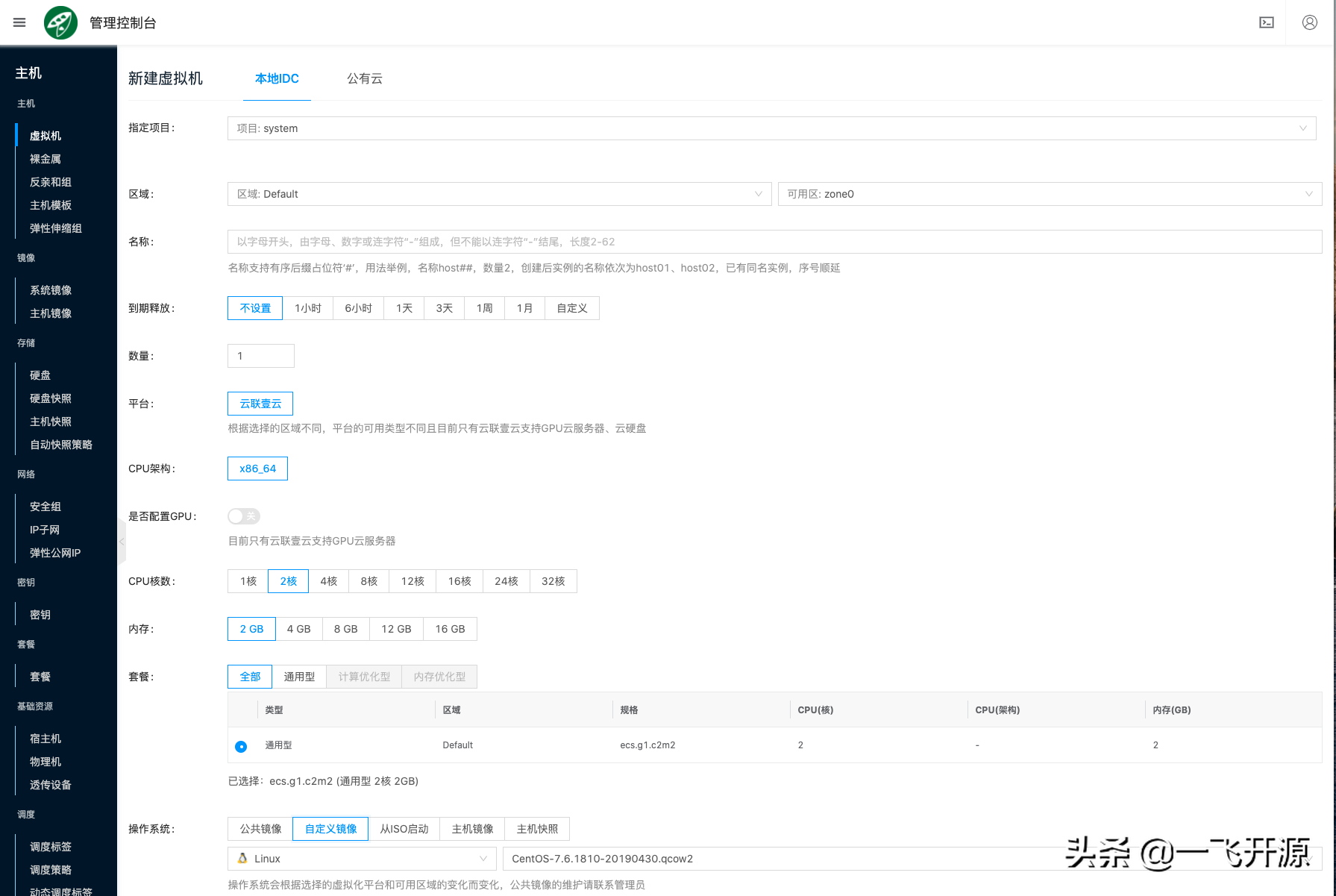Open 主机模板 in the sidebar
Viewport: 1336px width, 896px height.
(x=51, y=205)
